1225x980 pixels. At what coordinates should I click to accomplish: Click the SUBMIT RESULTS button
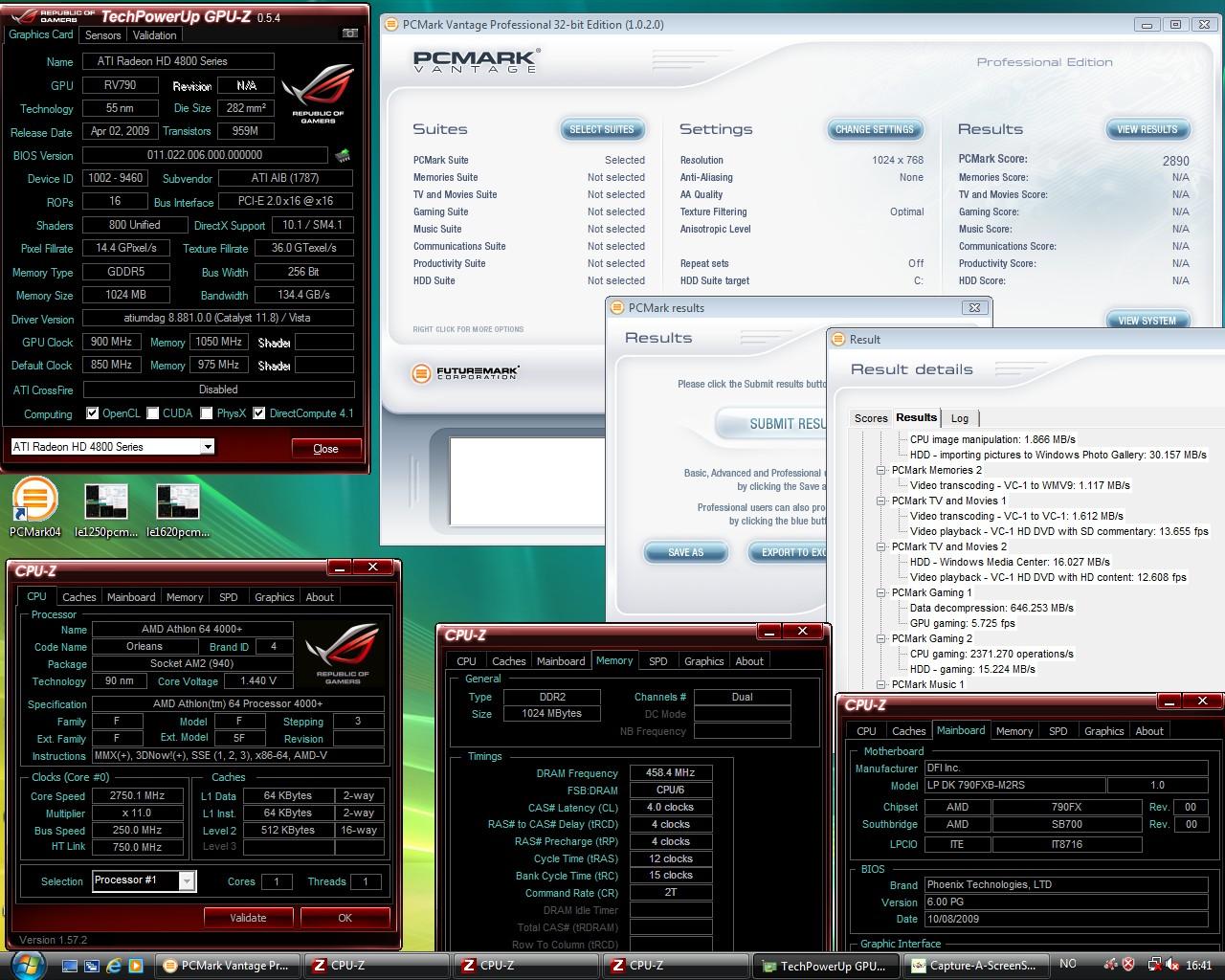pyautogui.click(x=771, y=424)
